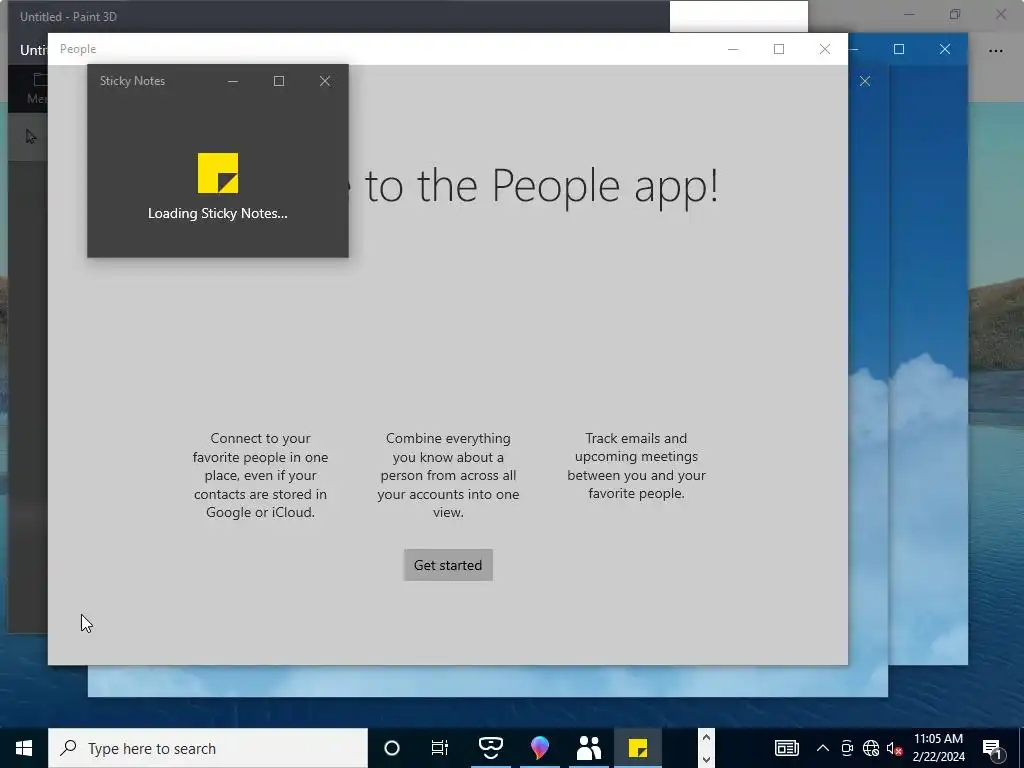Viewport: 1024px width, 768px height.
Task: Click the 'Connect to your favorite people' paragraph
Action: coord(260,475)
